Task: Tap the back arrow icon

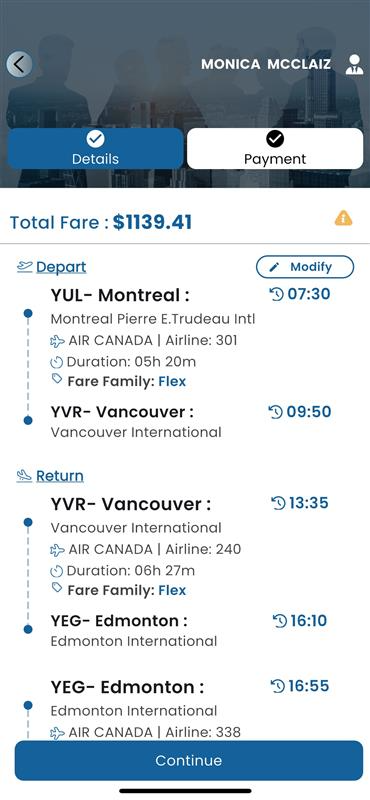Action: [19, 64]
